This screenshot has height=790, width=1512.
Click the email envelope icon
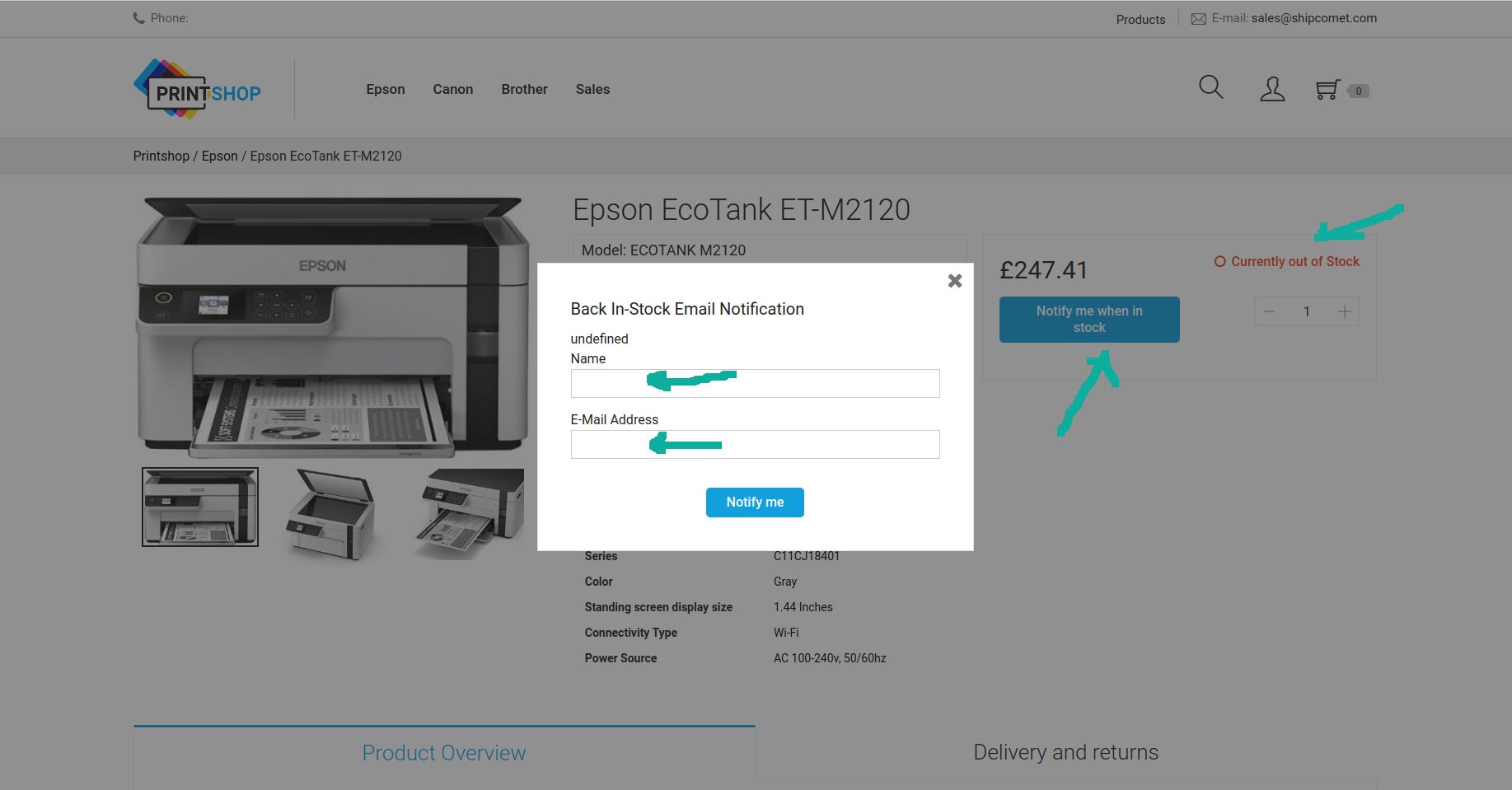(1199, 19)
